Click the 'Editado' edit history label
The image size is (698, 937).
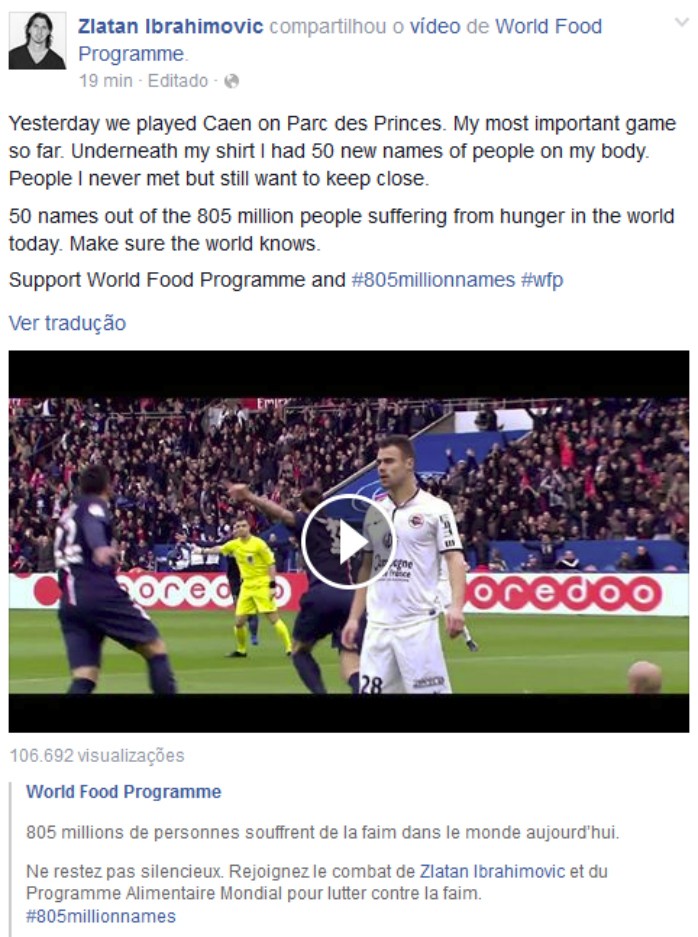click(x=178, y=81)
